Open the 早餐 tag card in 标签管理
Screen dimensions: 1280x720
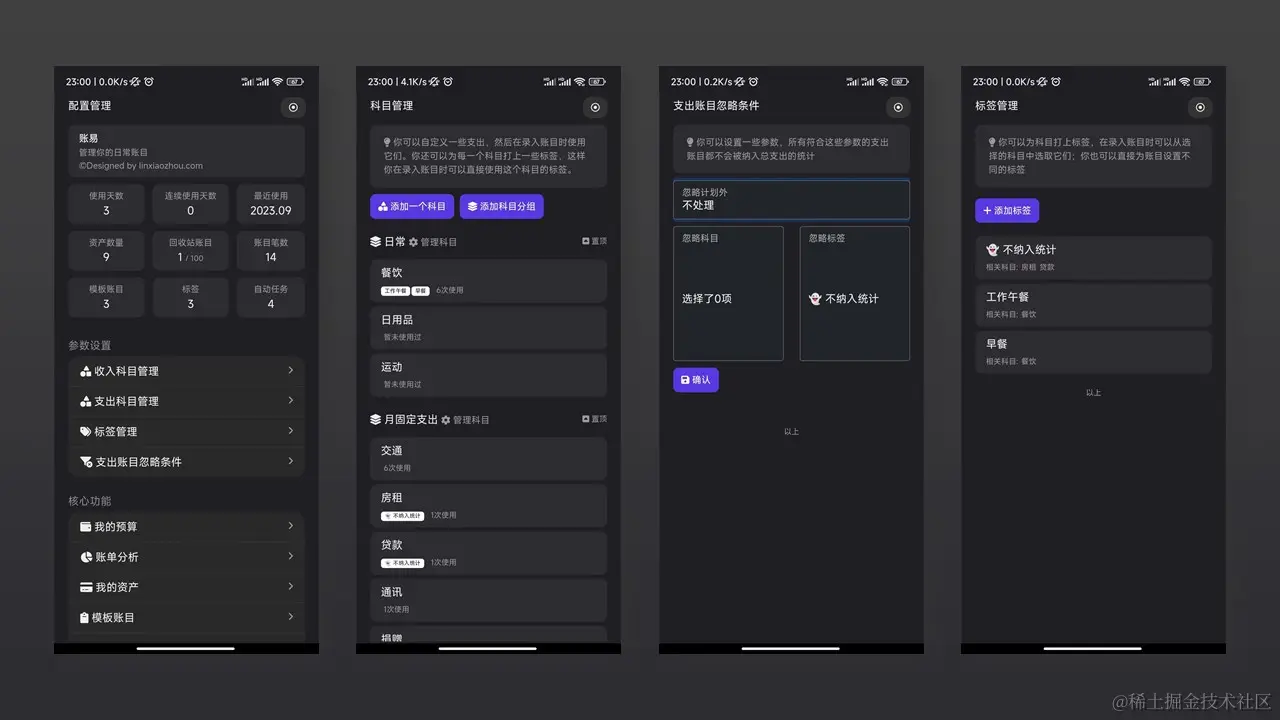pos(1093,352)
